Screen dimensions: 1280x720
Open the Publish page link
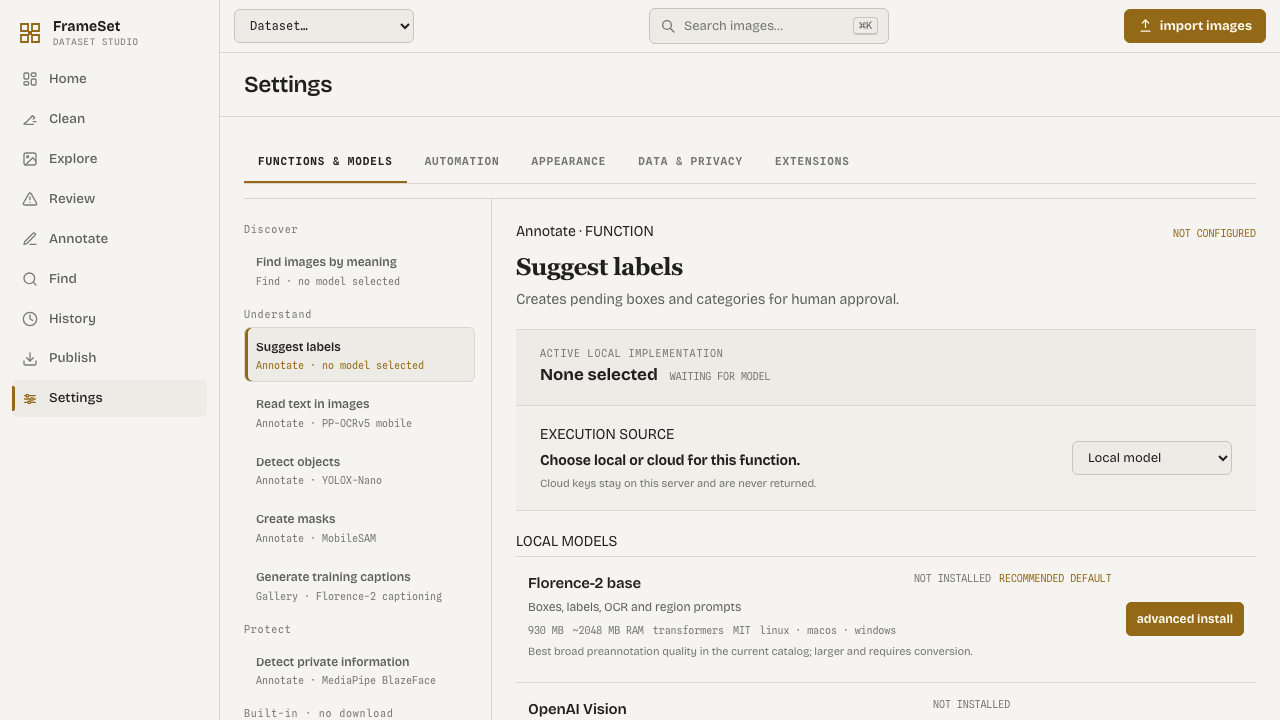tap(109, 358)
